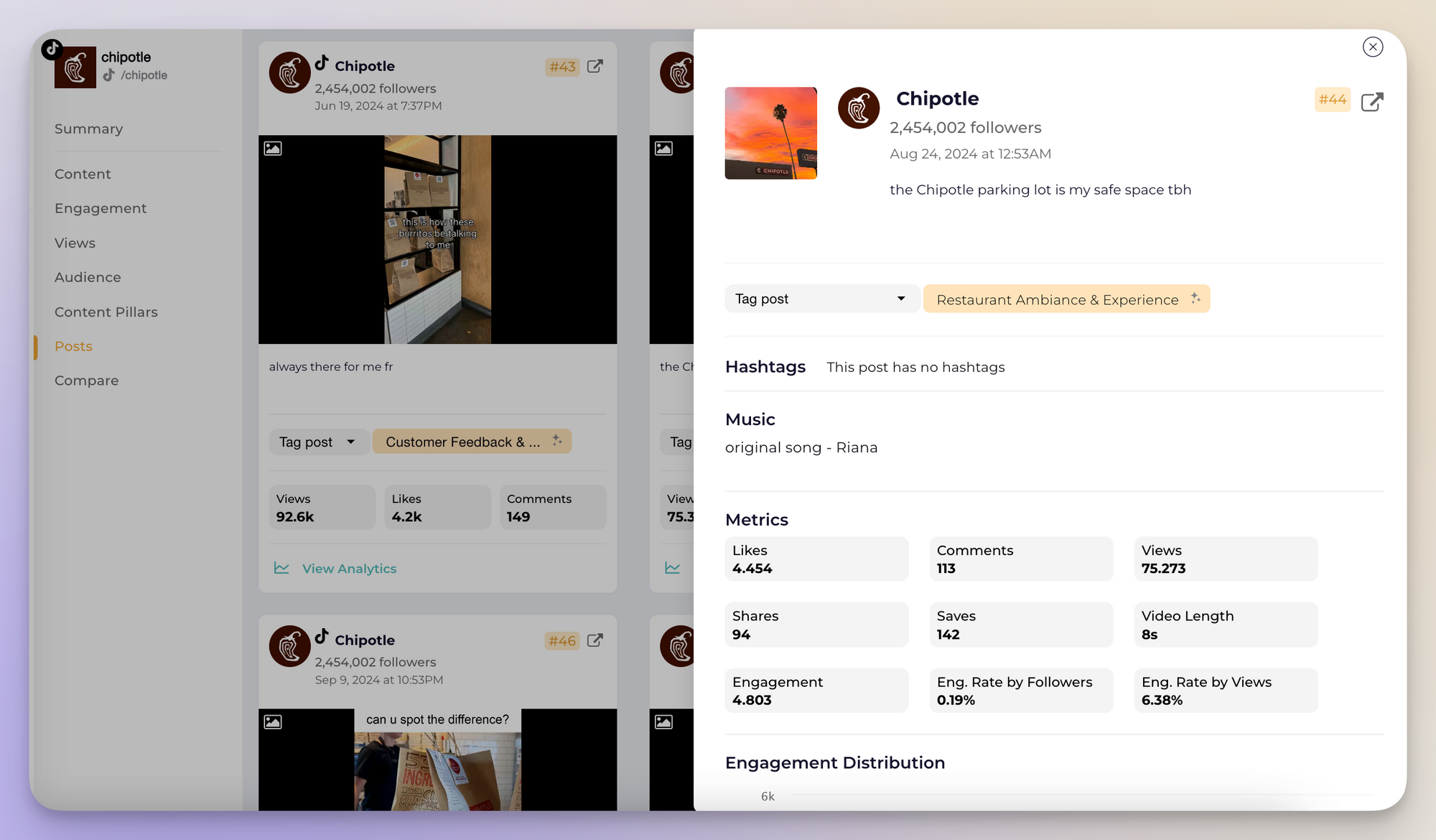Click Likes 4.454 metric tile

(x=816, y=559)
